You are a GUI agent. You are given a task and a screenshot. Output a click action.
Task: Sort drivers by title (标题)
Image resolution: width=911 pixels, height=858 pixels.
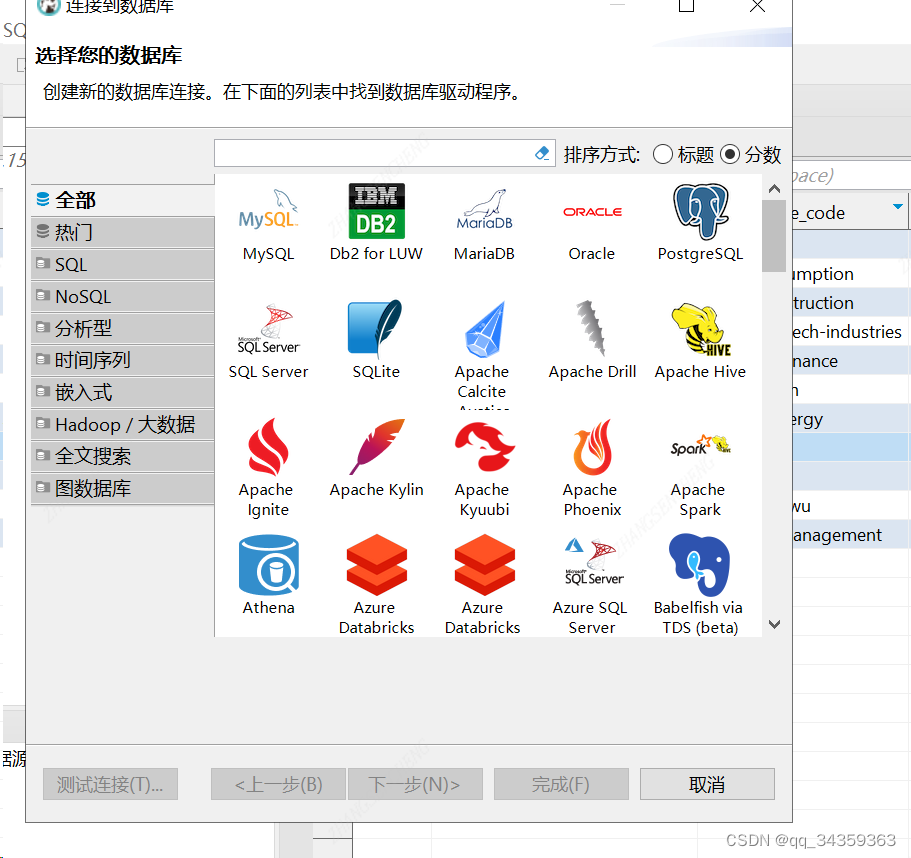(x=684, y=155)
